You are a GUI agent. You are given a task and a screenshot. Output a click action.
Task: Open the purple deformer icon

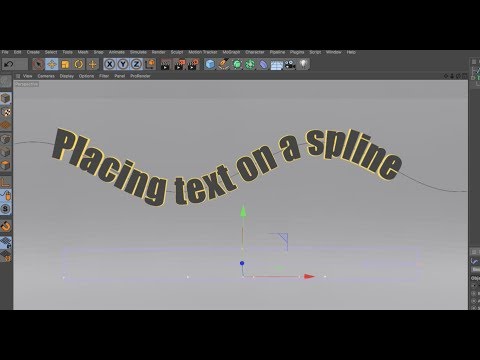coord(263,64)
